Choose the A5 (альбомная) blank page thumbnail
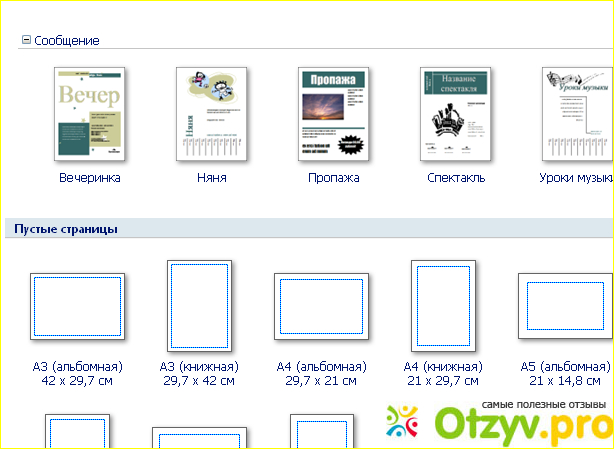614x449 pixels. 565,306
